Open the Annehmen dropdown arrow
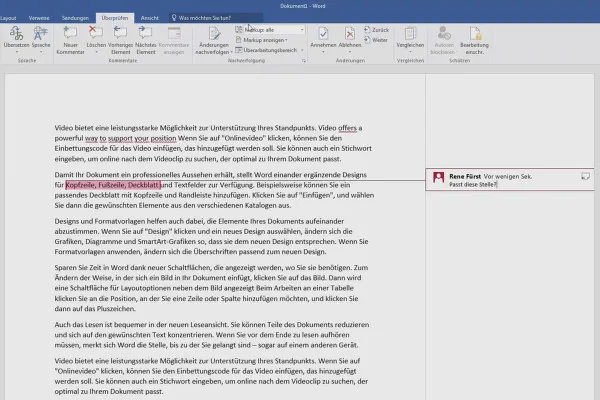This screenshot has width=600, height=400. point(323,52)
